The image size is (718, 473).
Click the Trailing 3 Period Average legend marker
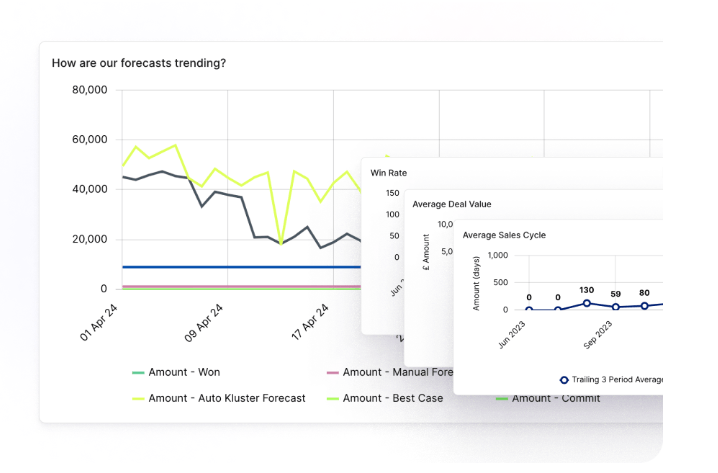tap(564, 380)
